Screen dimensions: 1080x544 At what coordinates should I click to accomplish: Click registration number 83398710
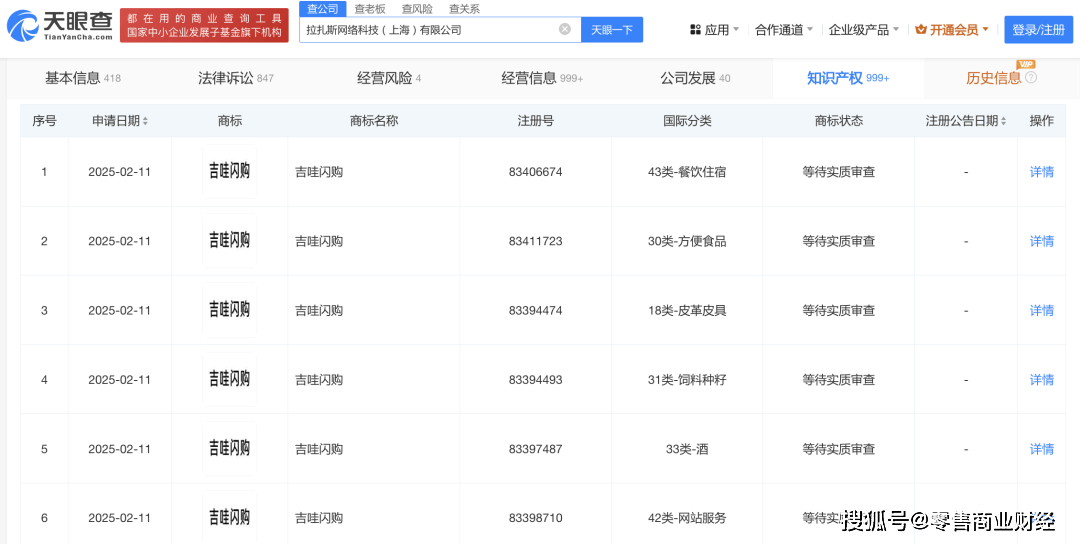pos(535,518)
